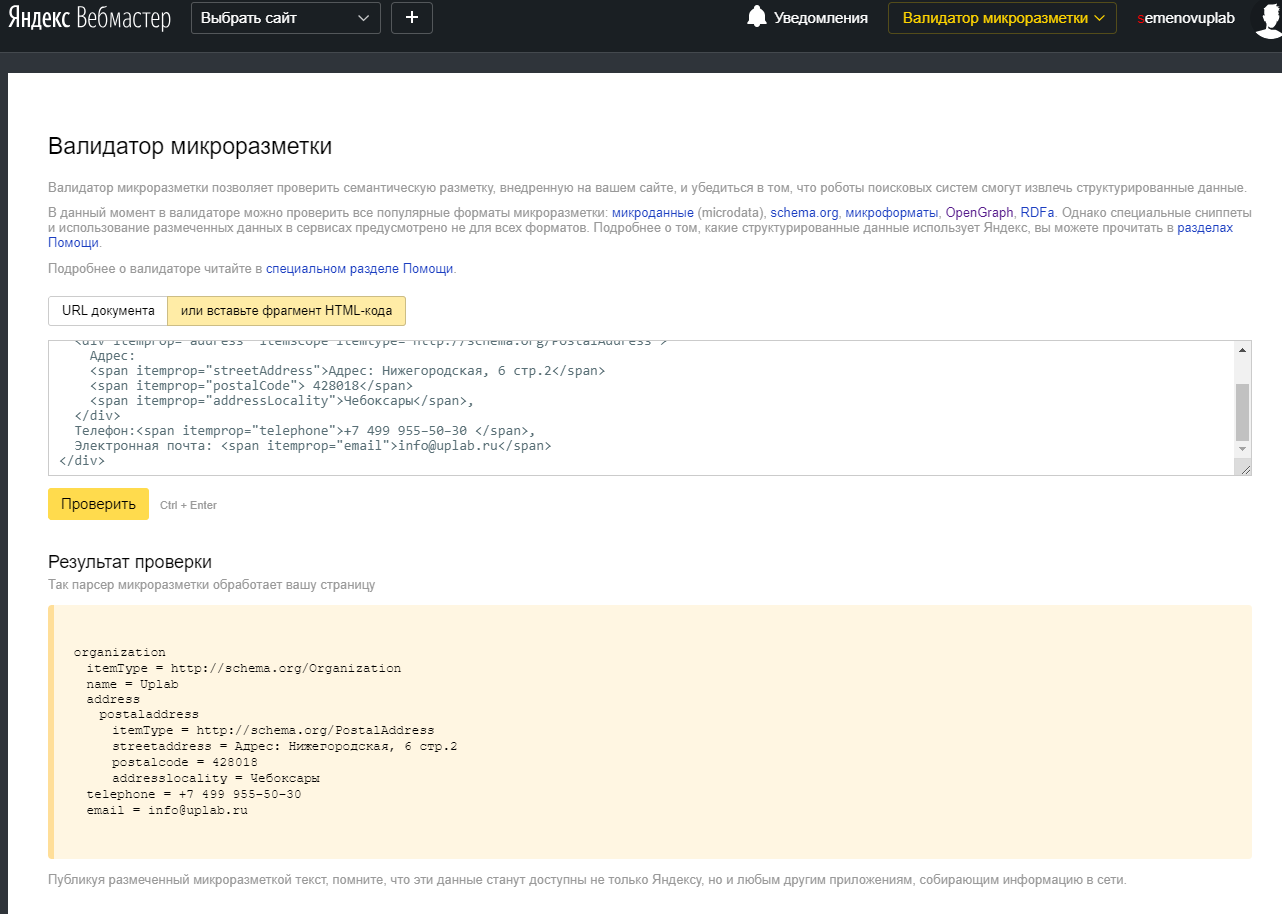The width and height of the screenshot is (1282, 914).
Task: Switch to the URL документа tab
Action: click(108, 311)
